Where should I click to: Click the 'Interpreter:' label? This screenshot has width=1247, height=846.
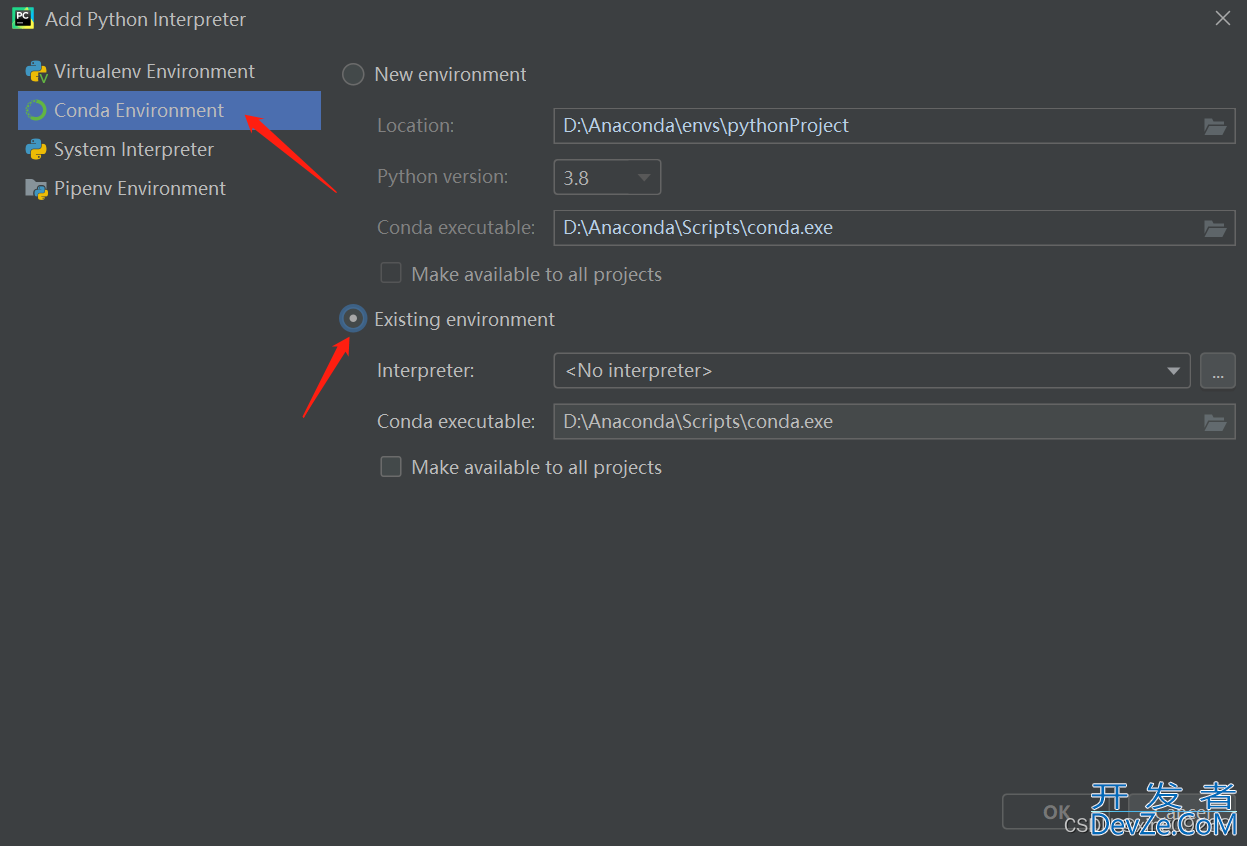point(426,371)
